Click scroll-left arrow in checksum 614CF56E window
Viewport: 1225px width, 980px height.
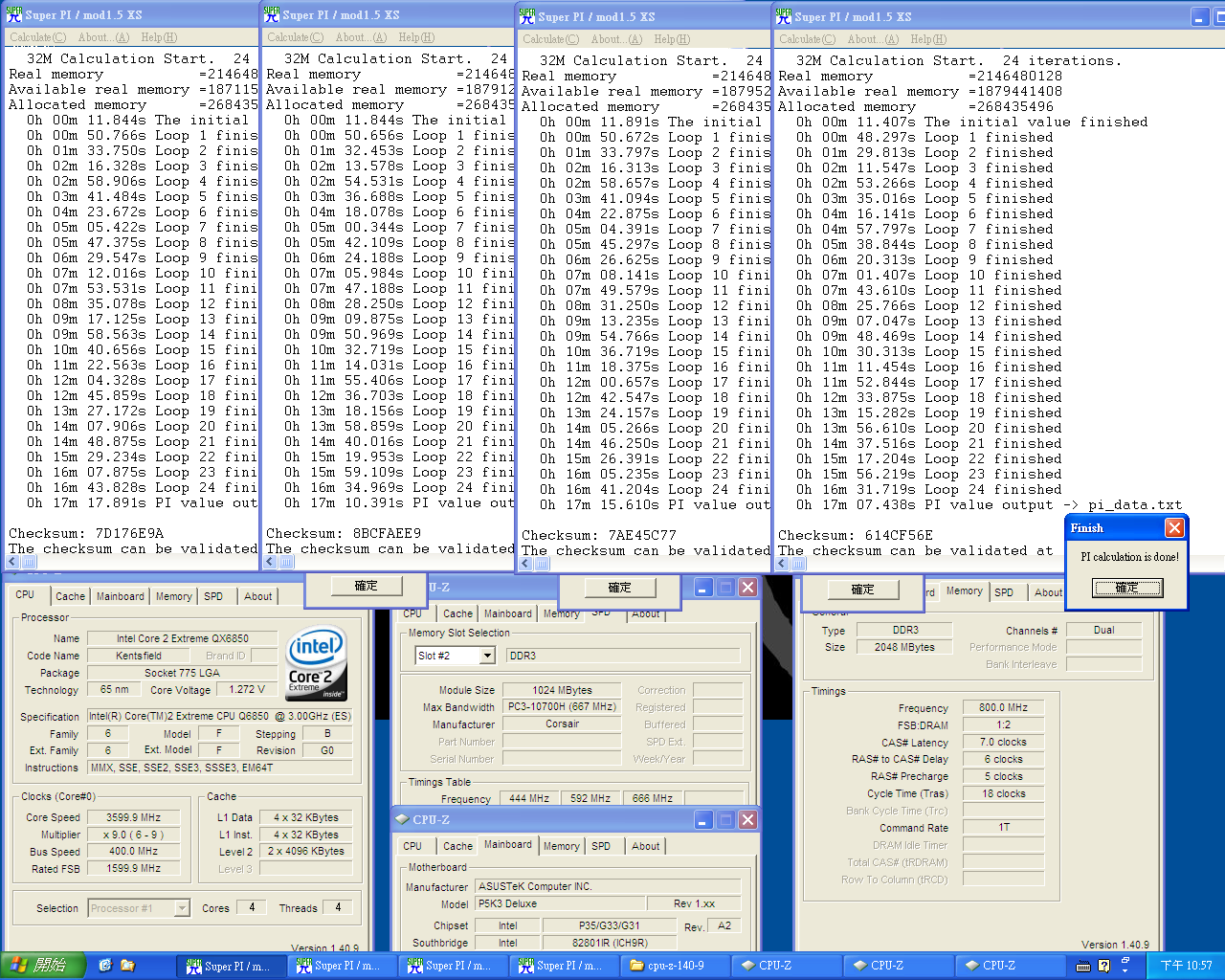783,564
